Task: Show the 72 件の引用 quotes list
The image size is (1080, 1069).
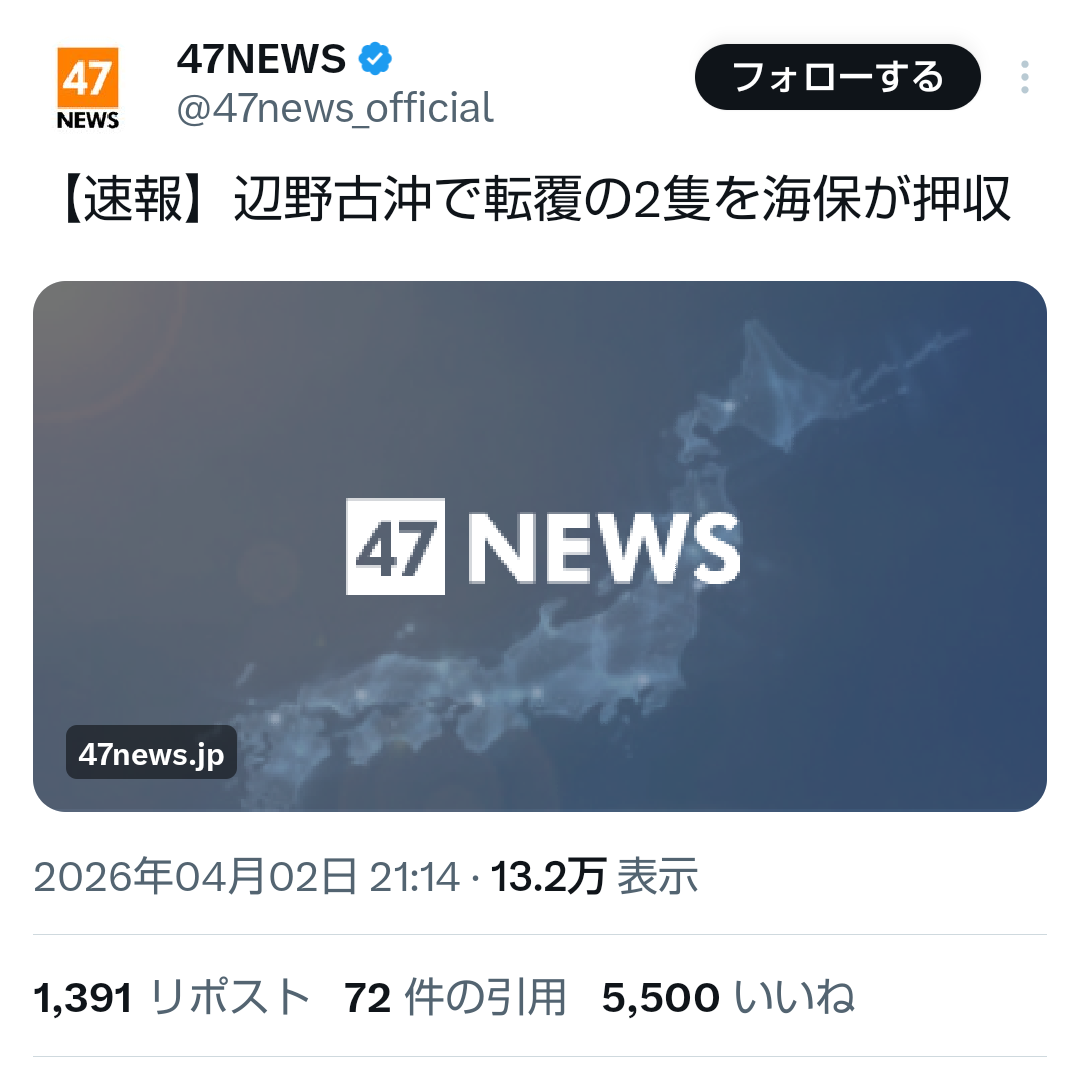Action: click(455, 997)
